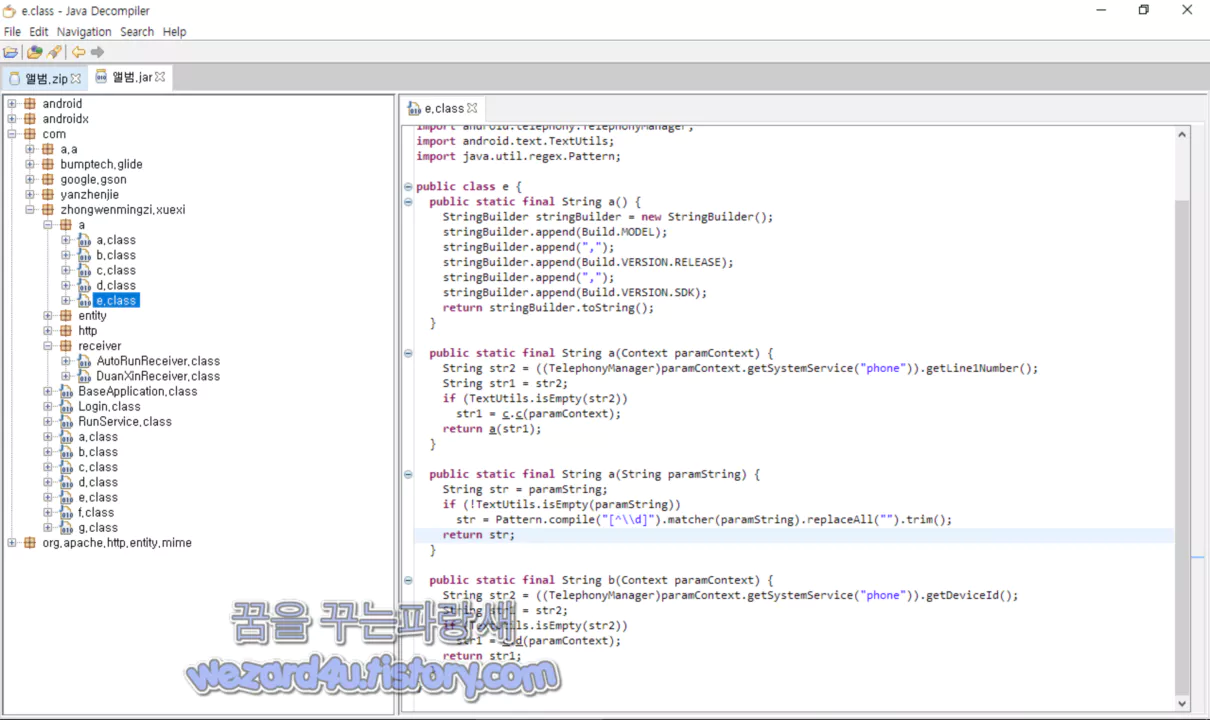Fold the b(Context paramContext) method block
This screenshot has height=720, width=1210.
(408, 580)
